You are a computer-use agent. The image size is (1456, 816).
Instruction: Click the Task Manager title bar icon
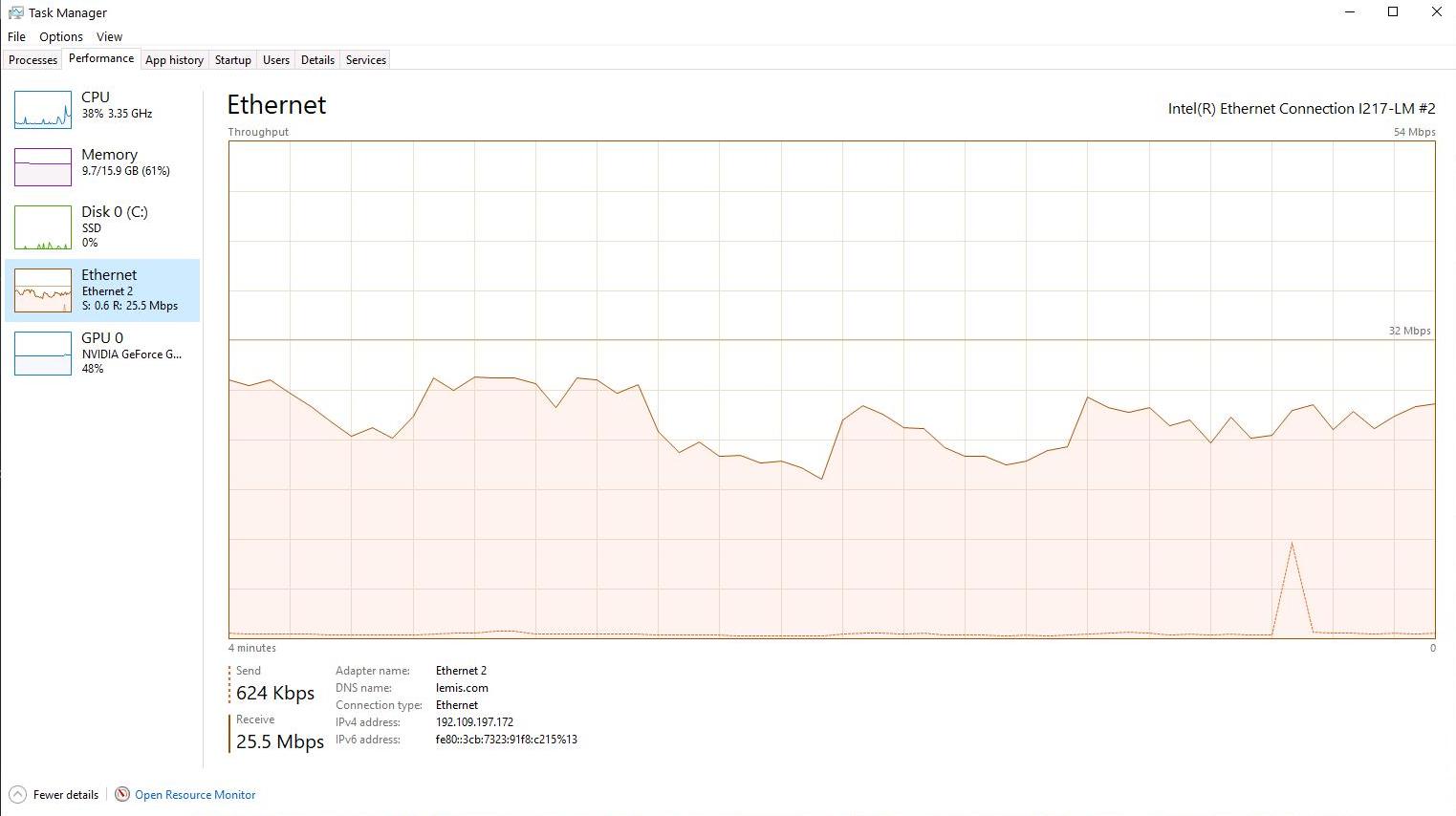coord(15,12)
